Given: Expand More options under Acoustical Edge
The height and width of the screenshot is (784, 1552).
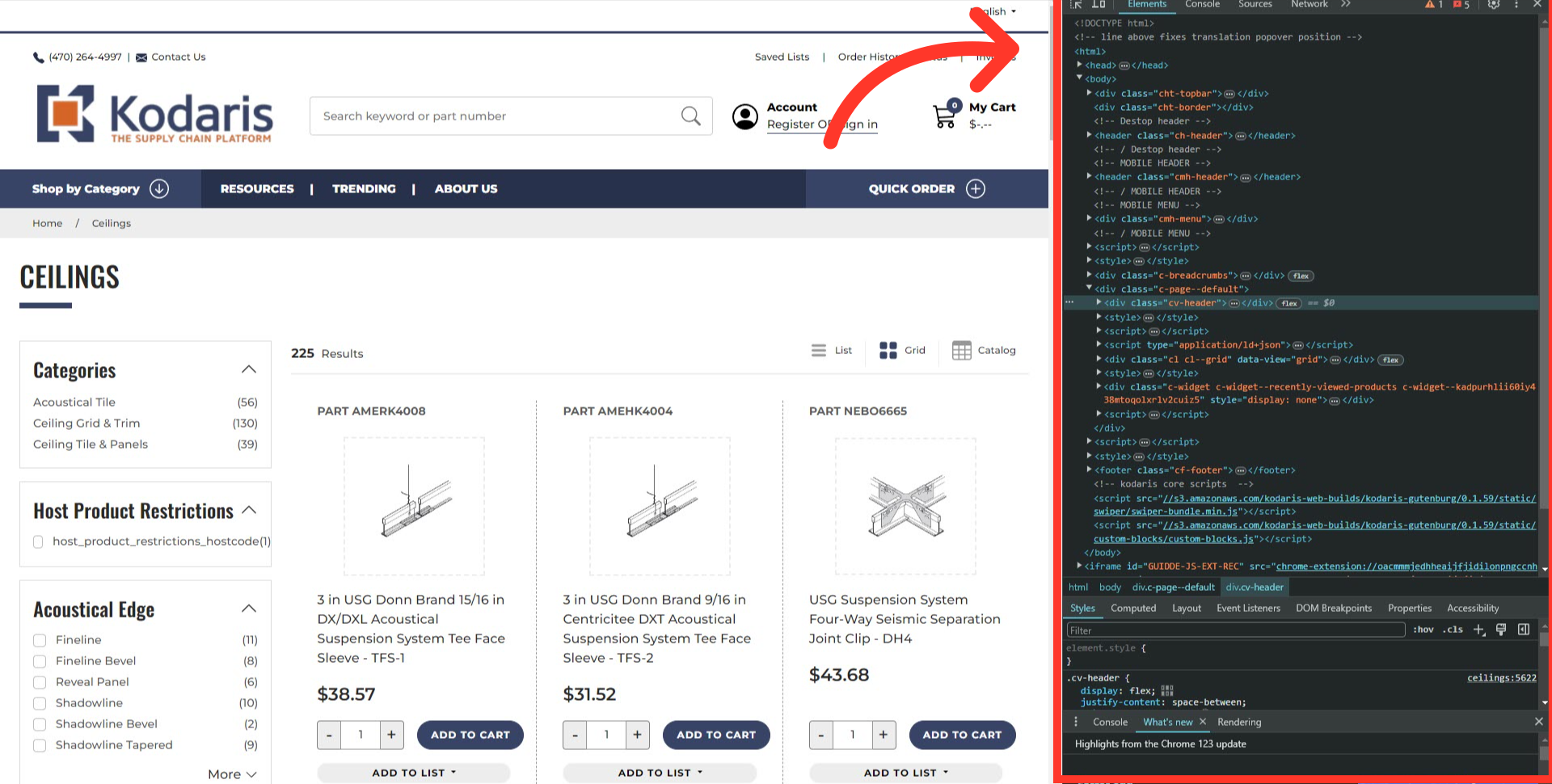Looking at the screenshot, I should tap(232, 774).
